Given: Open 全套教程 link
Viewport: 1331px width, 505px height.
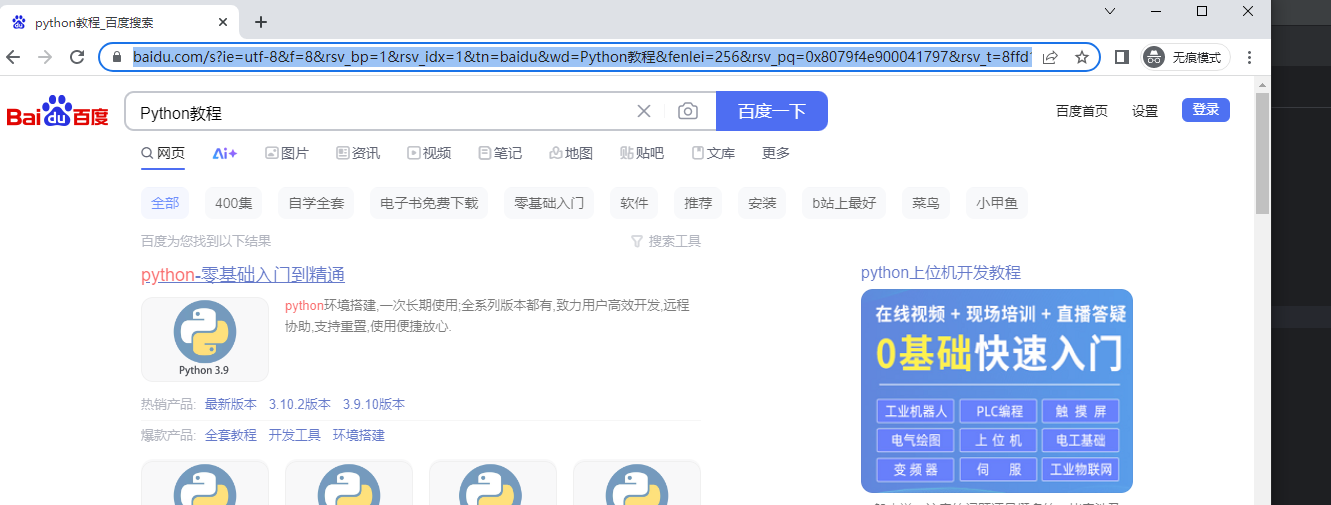Looking at the screenshot, I should pyautogui.click(x=231, y=435).
